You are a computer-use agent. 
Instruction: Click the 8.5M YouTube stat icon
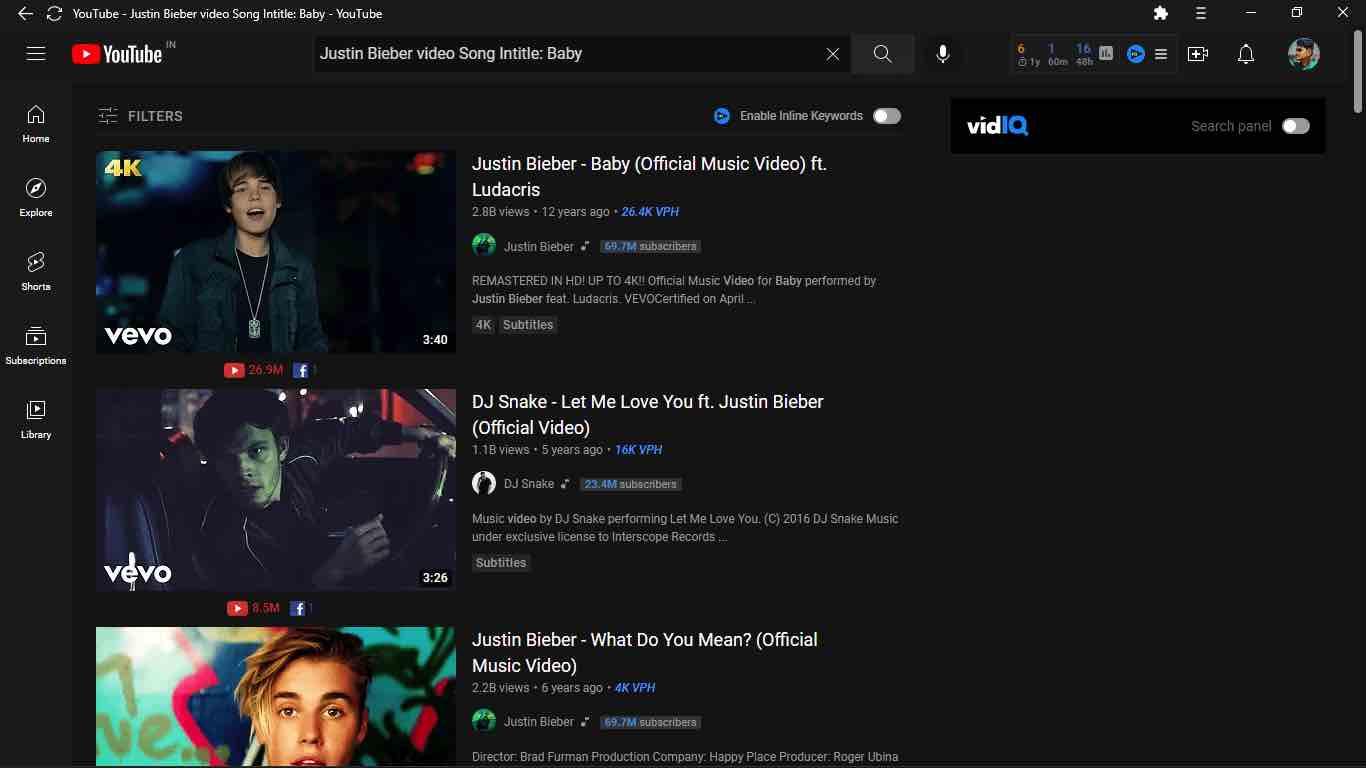(237, 608)
